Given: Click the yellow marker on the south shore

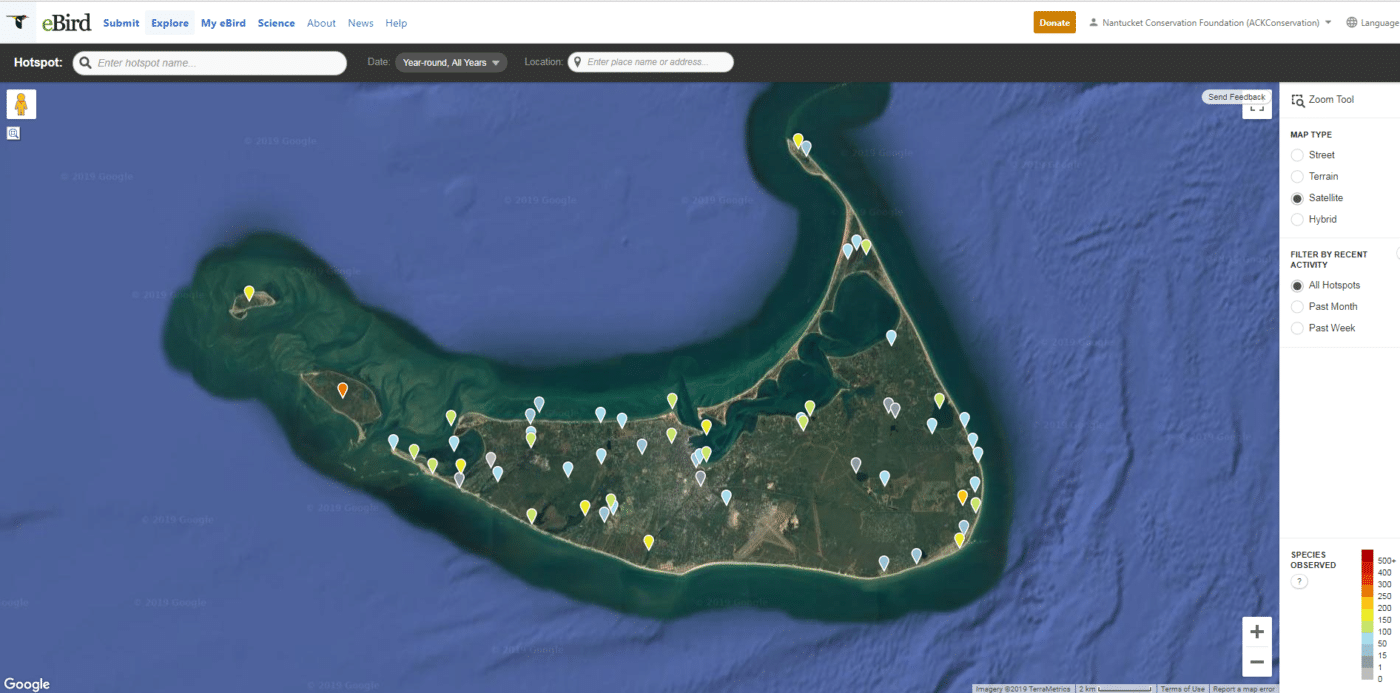Looking at the screenshot, I should tap(649, 542).
